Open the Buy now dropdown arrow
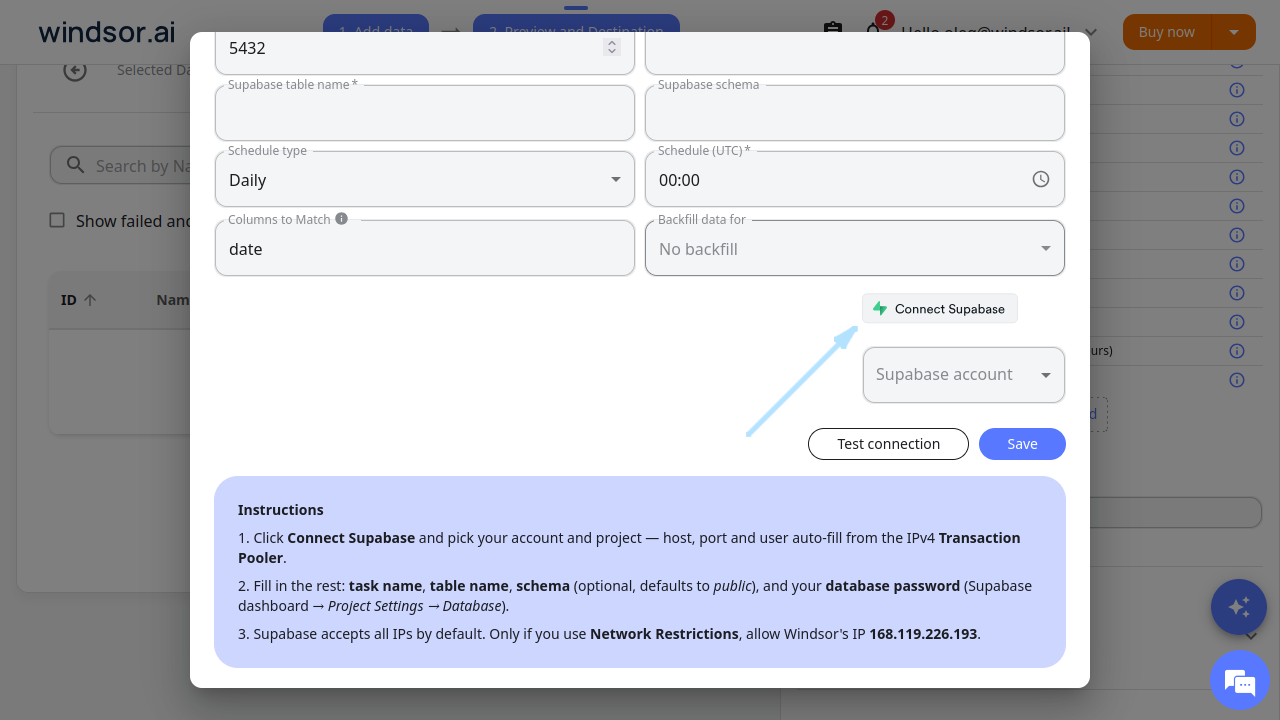 coord(1234,32)
